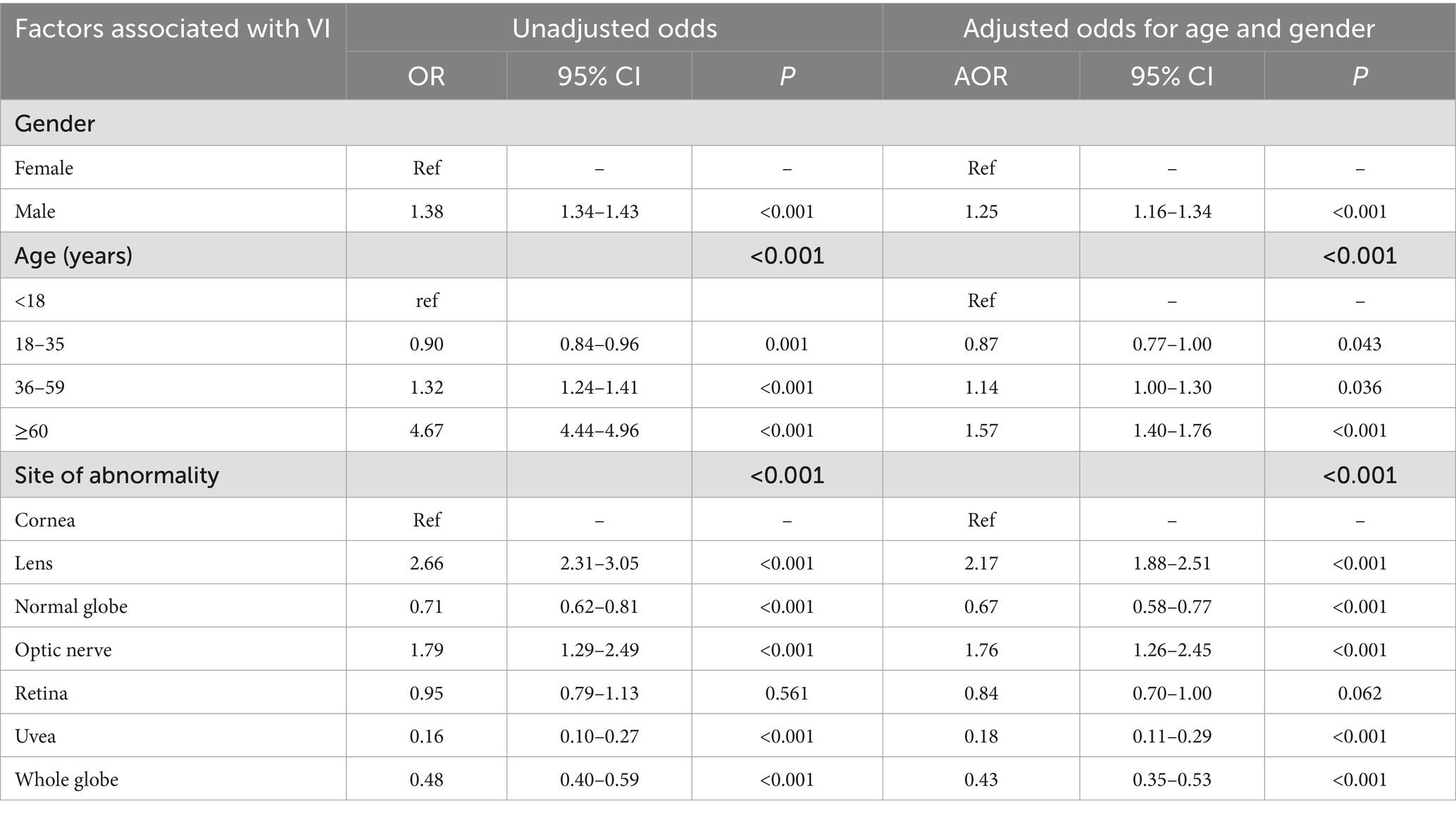Click the 'Lens' row label
Viewport: 1456px width, 813px height.
tap(34, 563)
